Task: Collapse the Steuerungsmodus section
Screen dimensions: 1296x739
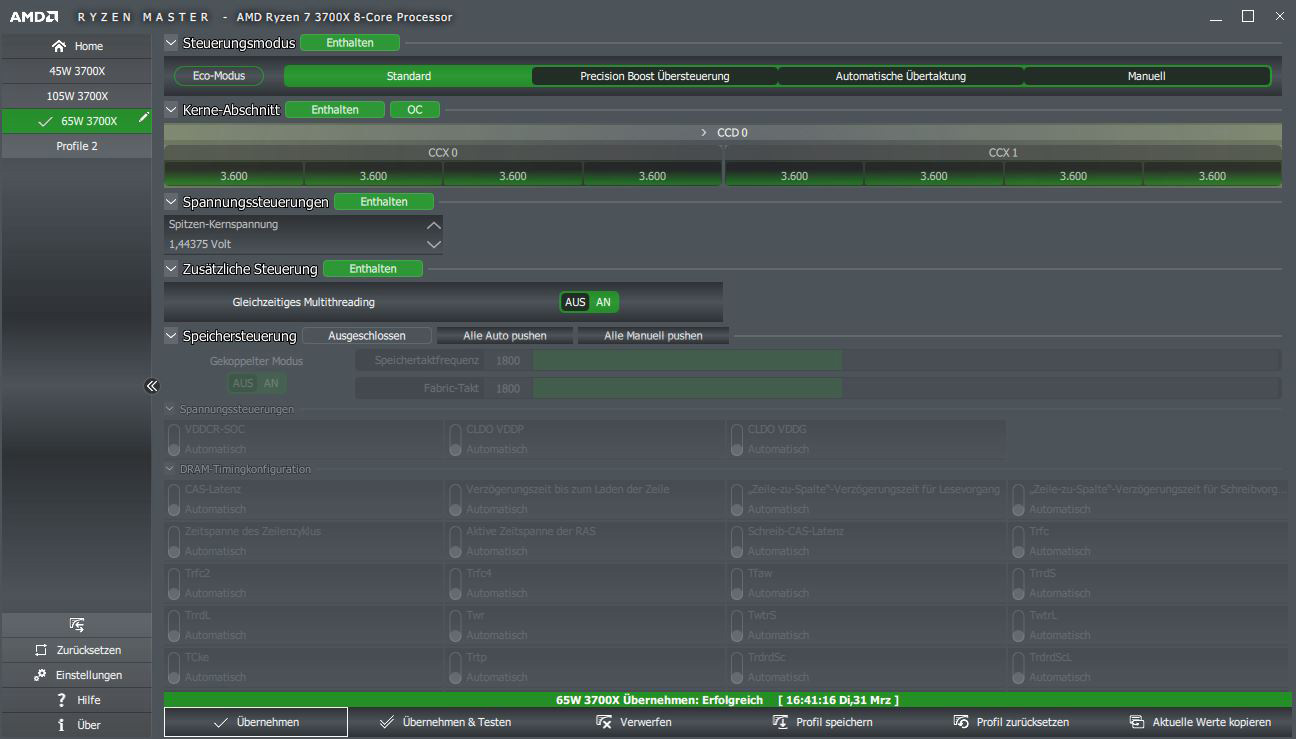Action: pyautogui.click(x=171, y=43)
